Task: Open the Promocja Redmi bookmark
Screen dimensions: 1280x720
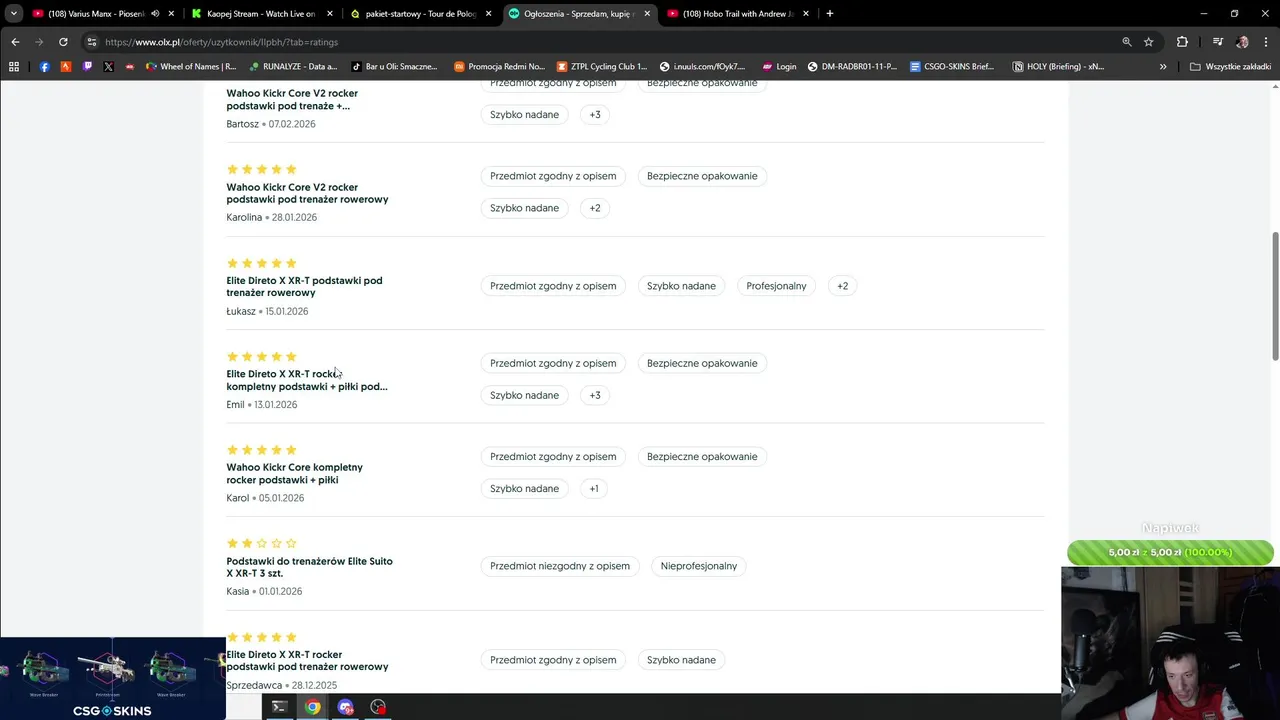Action: (x=499, y=66)
